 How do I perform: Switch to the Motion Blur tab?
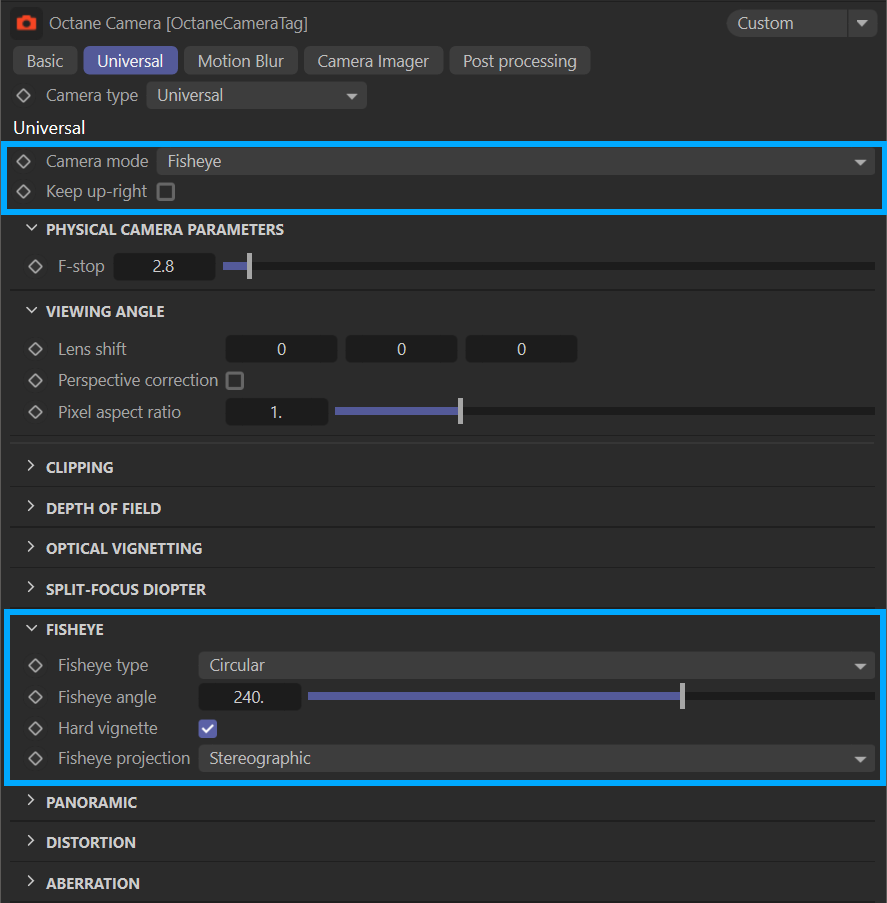[x=240, y=61]
